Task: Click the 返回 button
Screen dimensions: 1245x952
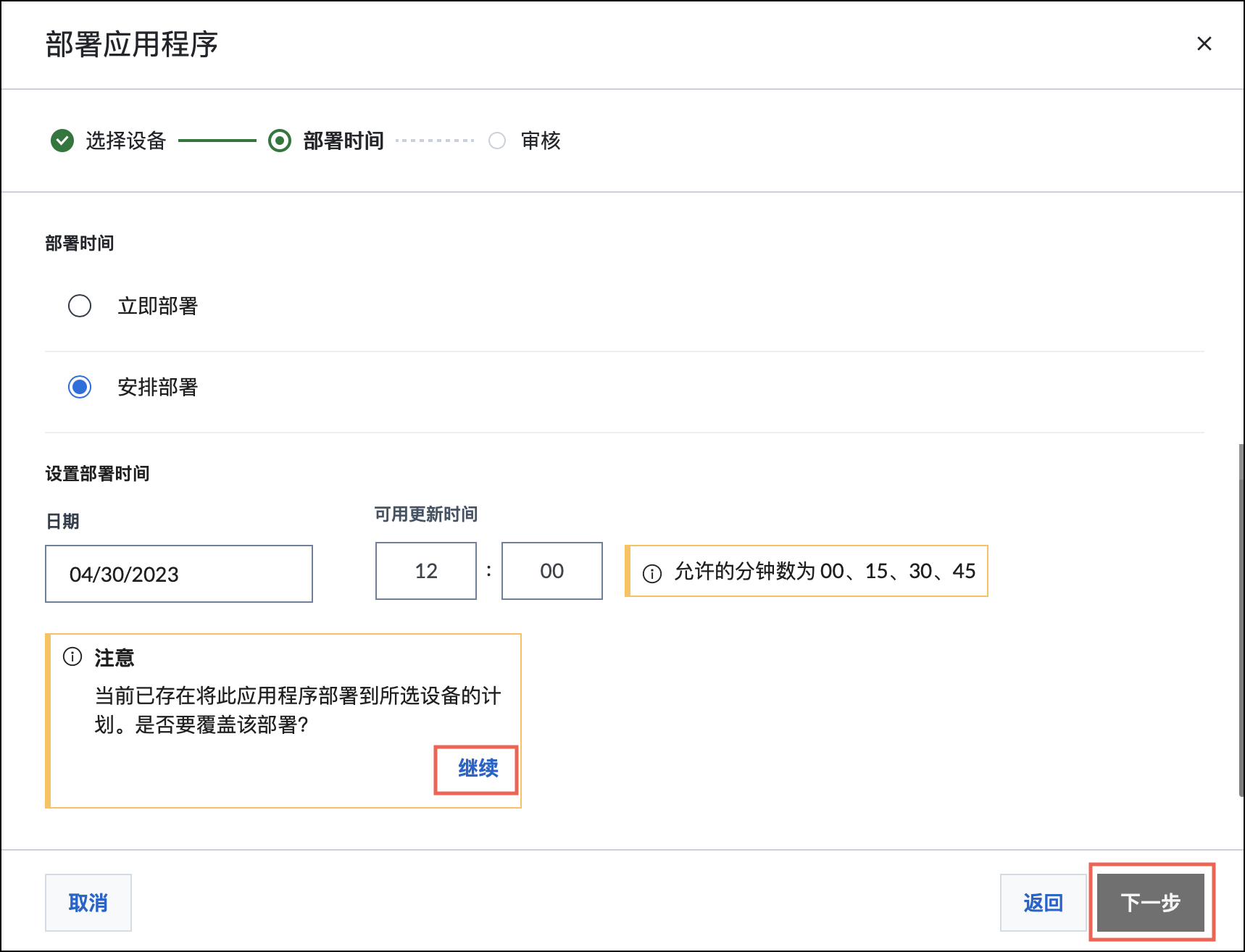Action: (1044, 903)
